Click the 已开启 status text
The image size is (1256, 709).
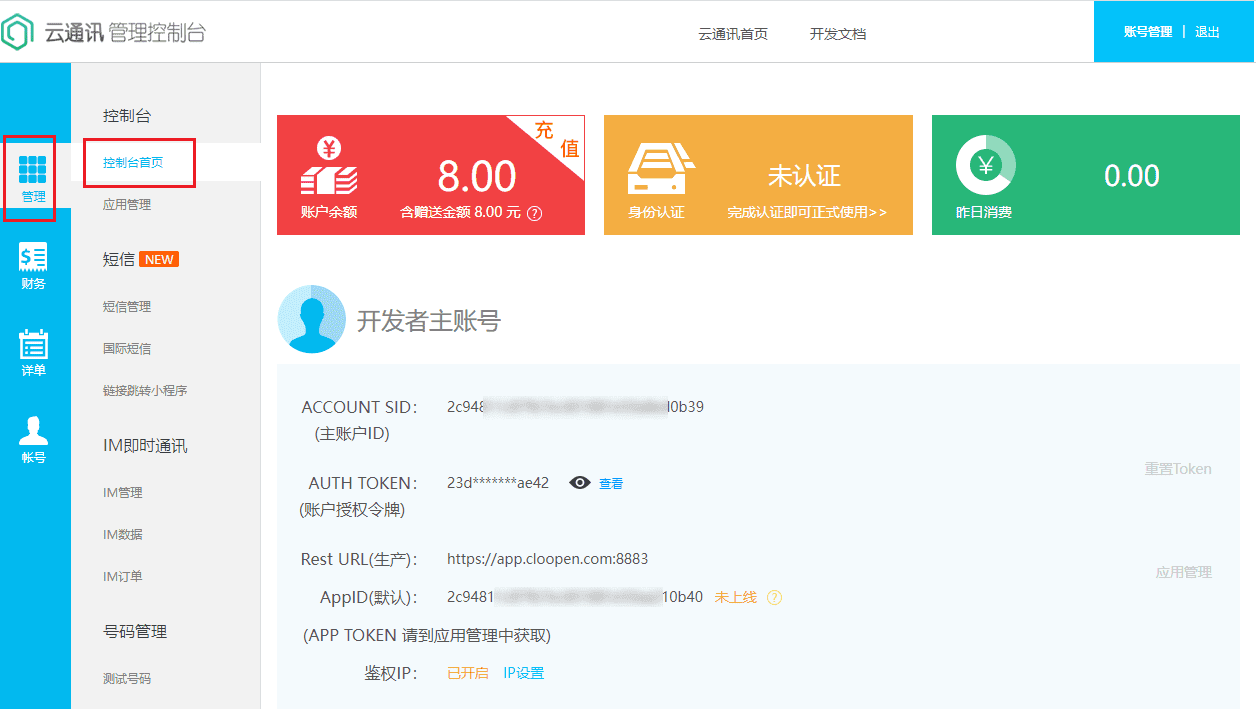pos(468,673)
